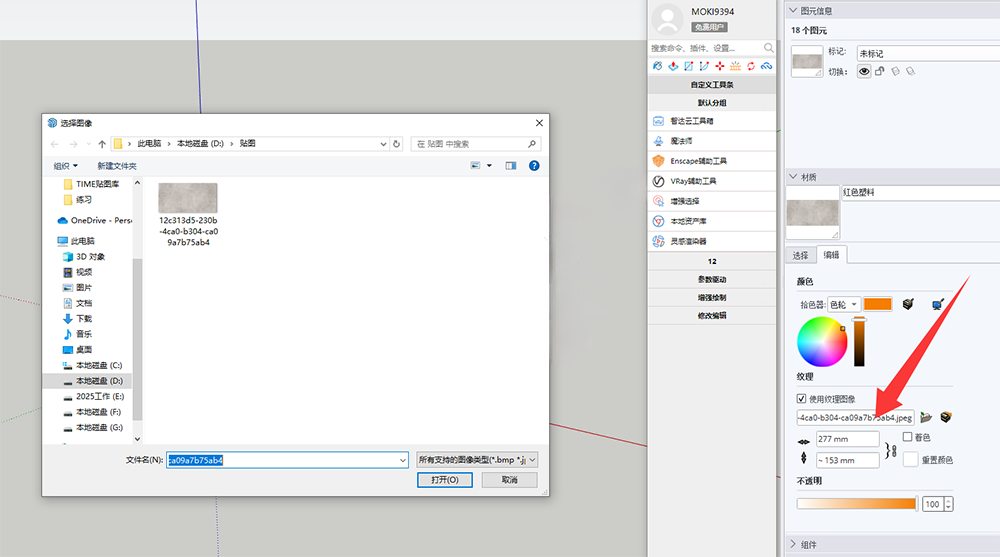The height and width of the screenshot is (557, 1000).
Task: Collapse the 图元信息 panel
Action: click(793, 10)
